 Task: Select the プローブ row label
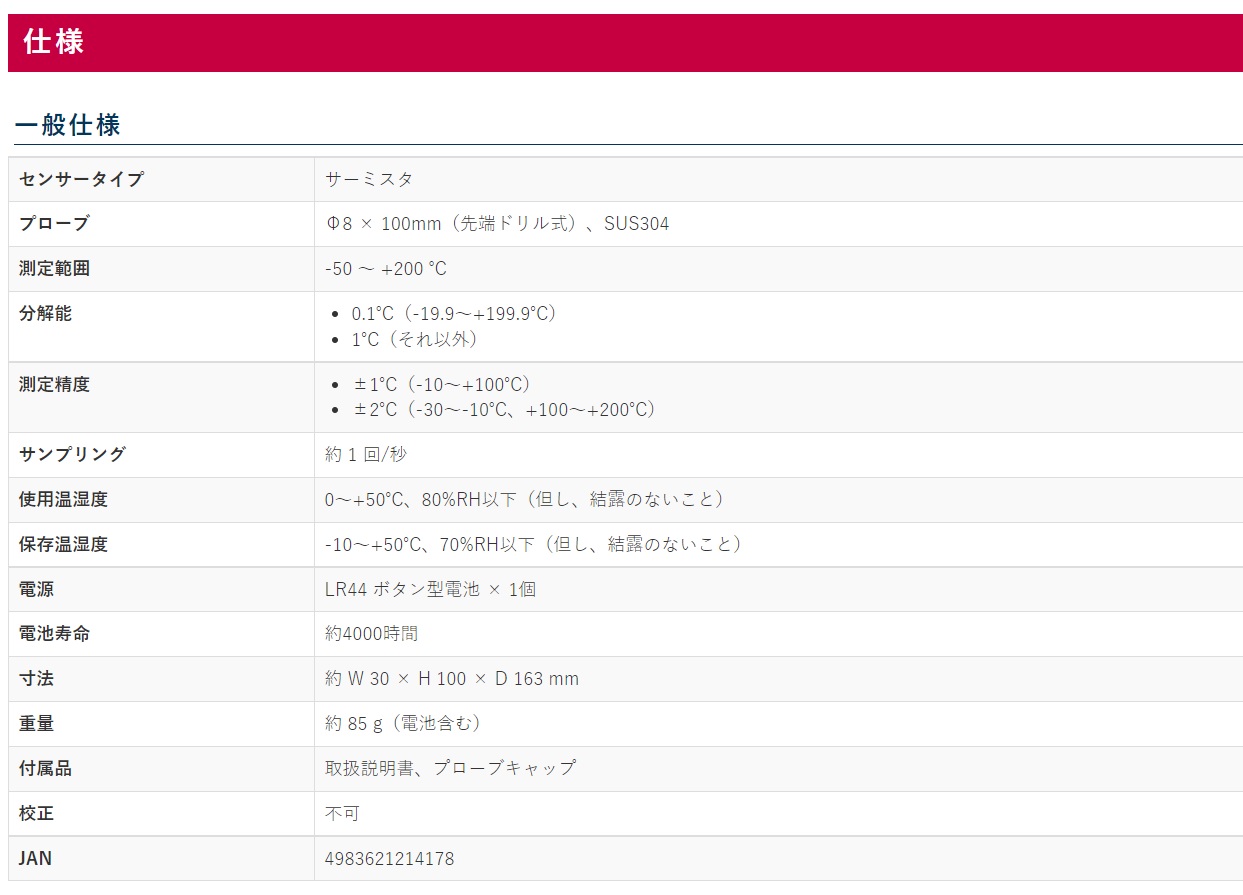[x=54, y=224]
